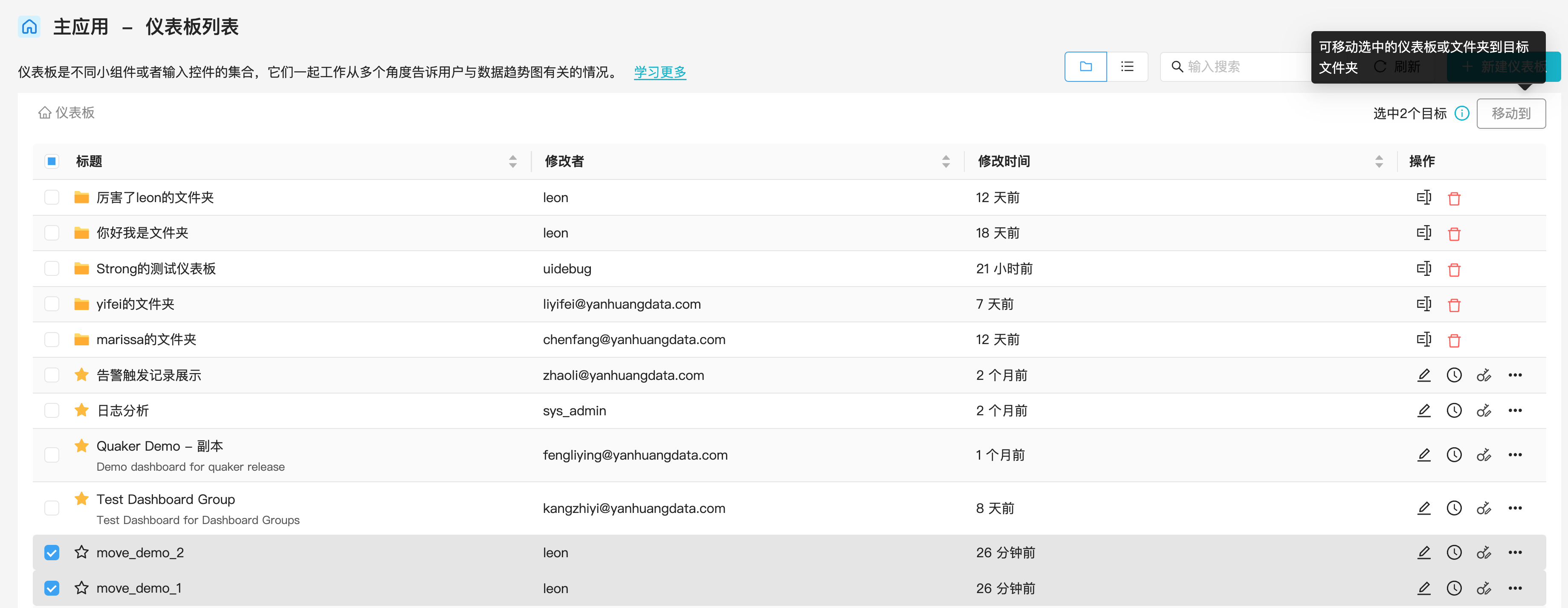
Task: Click permissions icon for move_demo_1 row
Action: point(1484,588)
